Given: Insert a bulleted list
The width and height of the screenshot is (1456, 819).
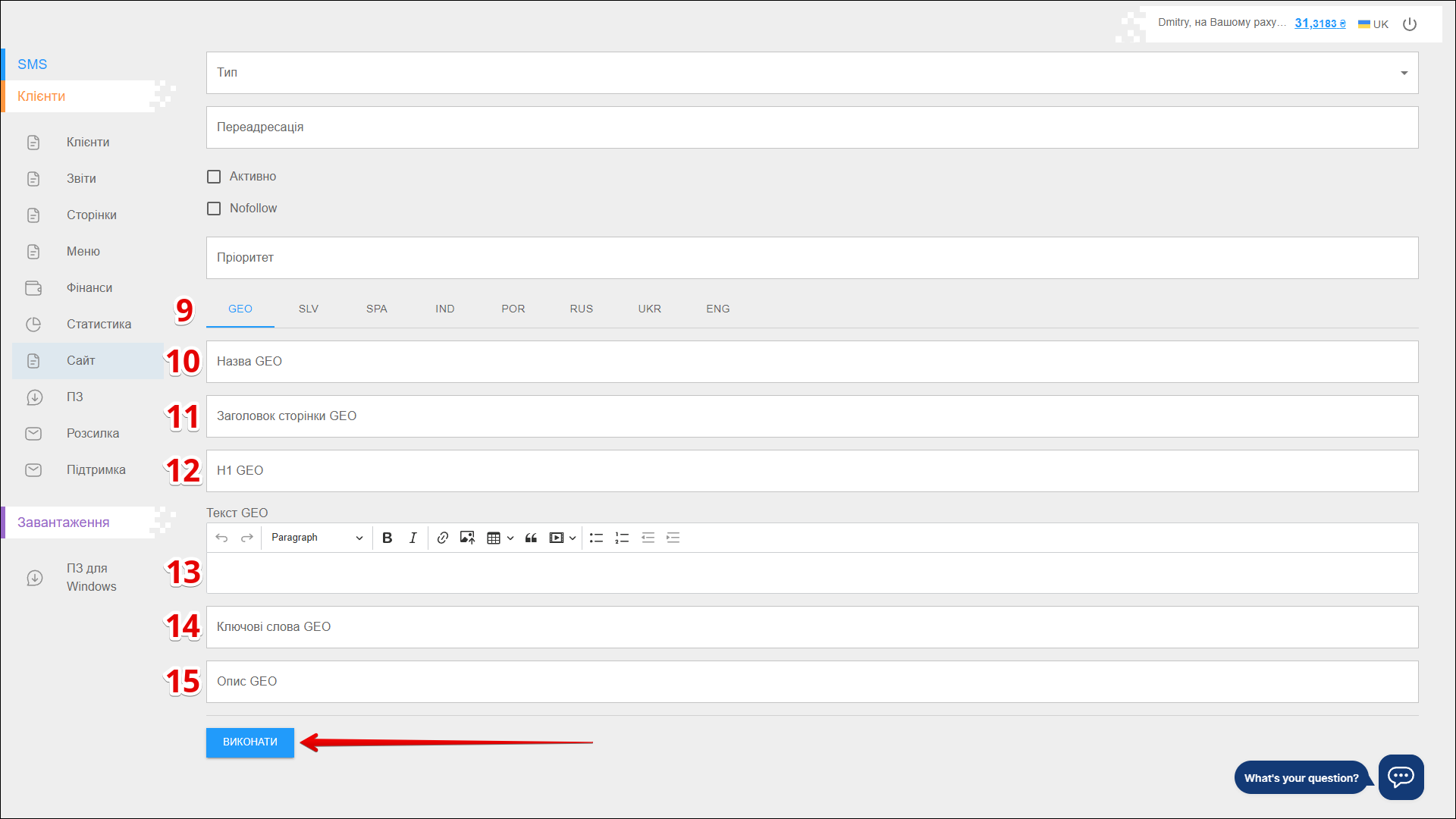Looking at the screenshot, I should tap(596, 538).
